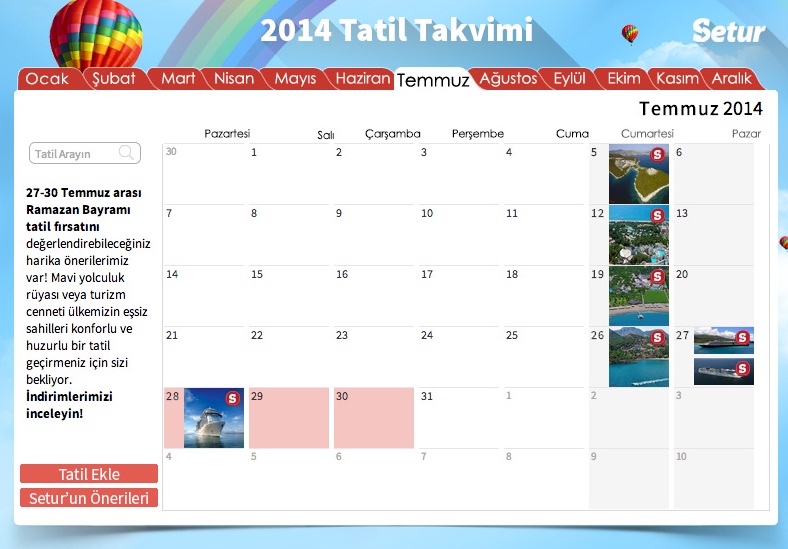Open the Haziran month tab
The height and width of the screenshot is (549, 788).
pyautogui.click(x=362, y=78)
